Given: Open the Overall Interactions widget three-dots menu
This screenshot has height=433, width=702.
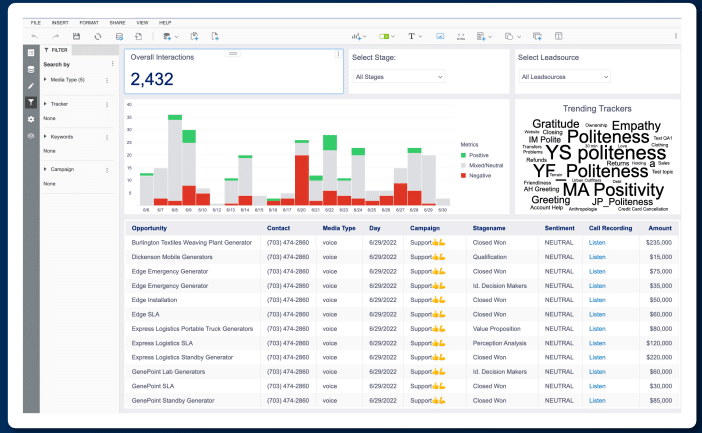Looking at the screenshot, I should 338,54.
